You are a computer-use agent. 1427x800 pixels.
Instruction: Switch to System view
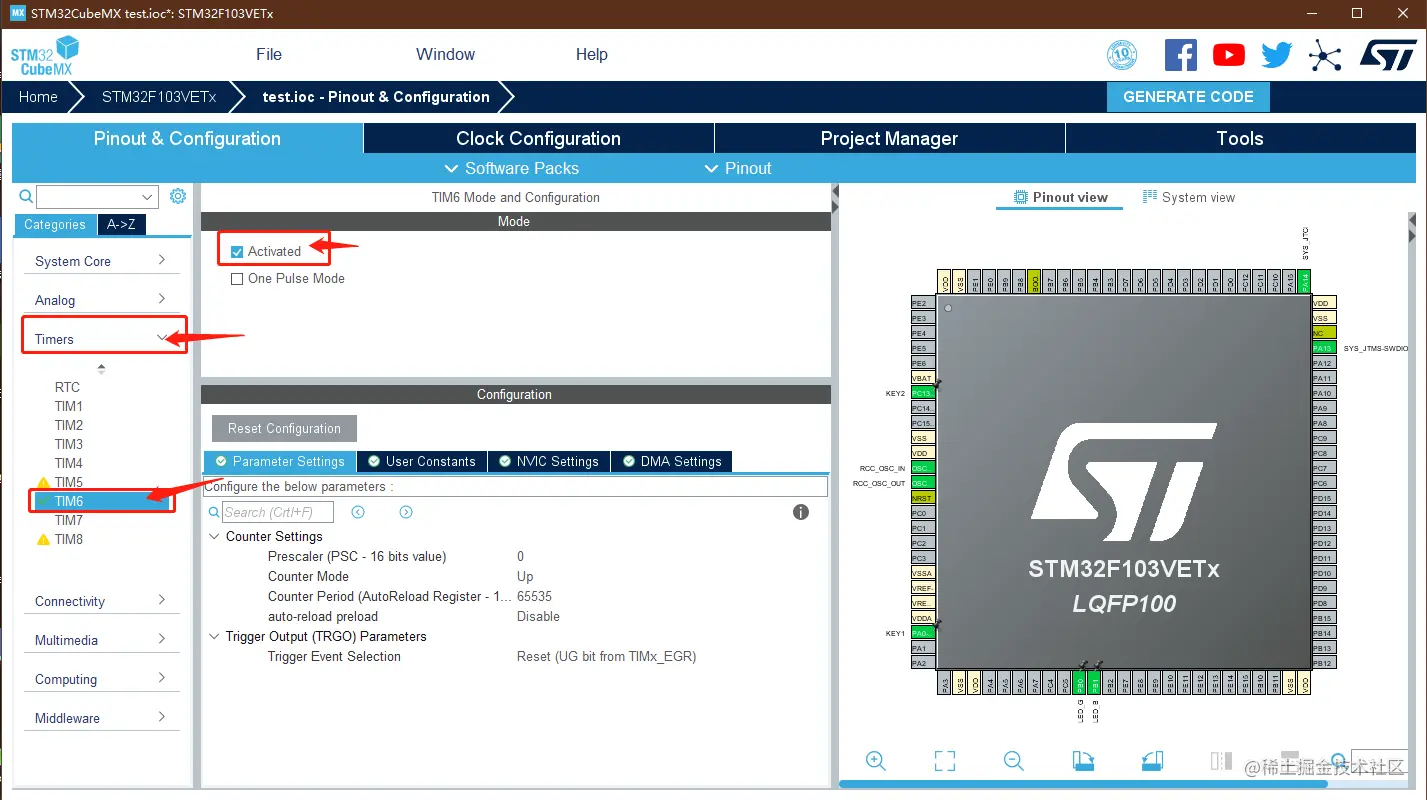[1188, 197]
